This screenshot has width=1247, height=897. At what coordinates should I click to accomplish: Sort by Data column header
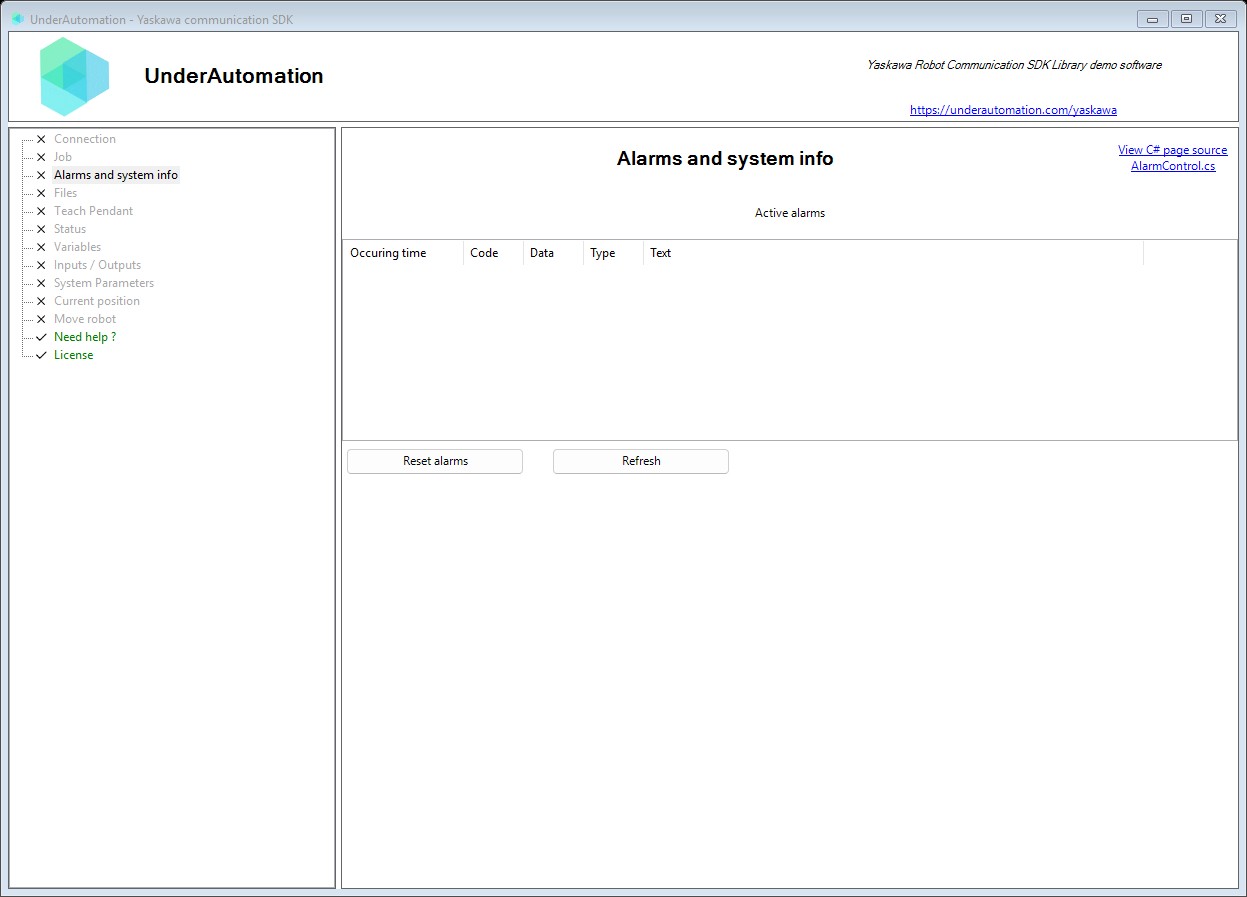[x=553, y=253]
